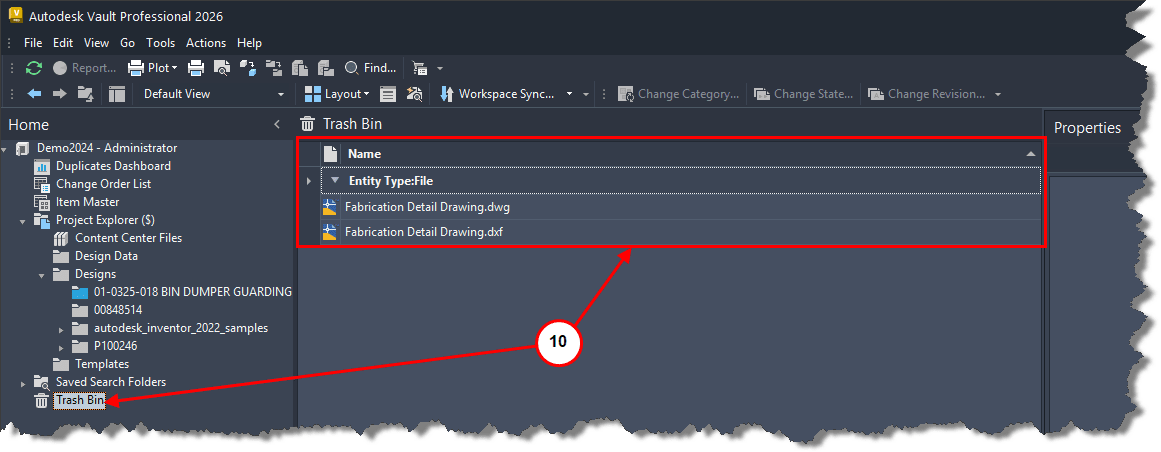This screenshot has height=452, width=1161.
Task: Open the Edit menu
Action: (63, 43)
